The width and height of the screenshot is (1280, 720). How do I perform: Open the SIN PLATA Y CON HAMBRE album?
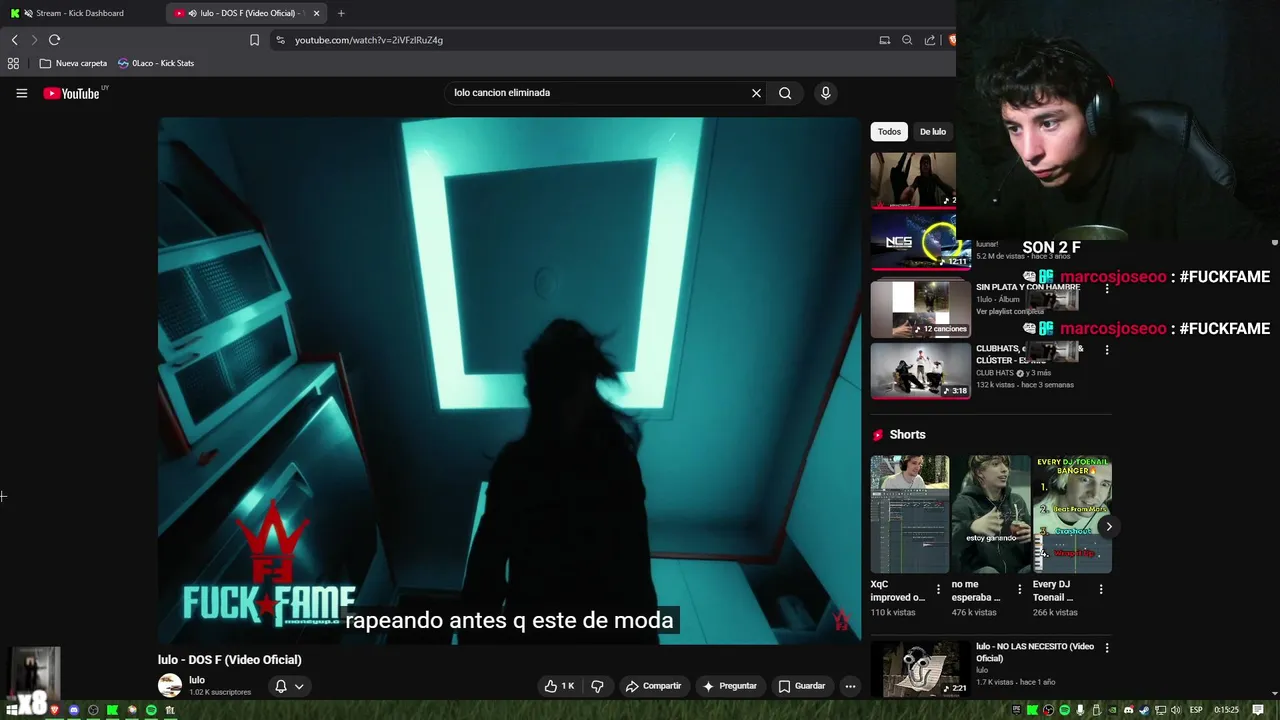(x=1027, y=287)
